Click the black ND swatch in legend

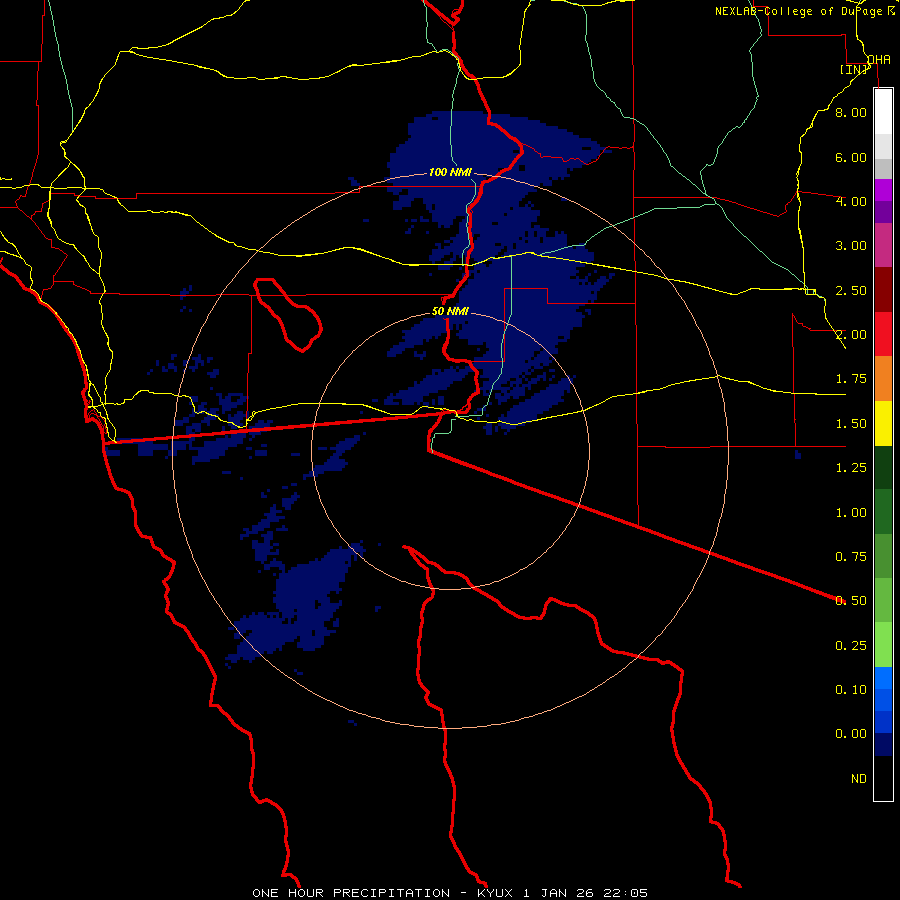pos(883,778)
